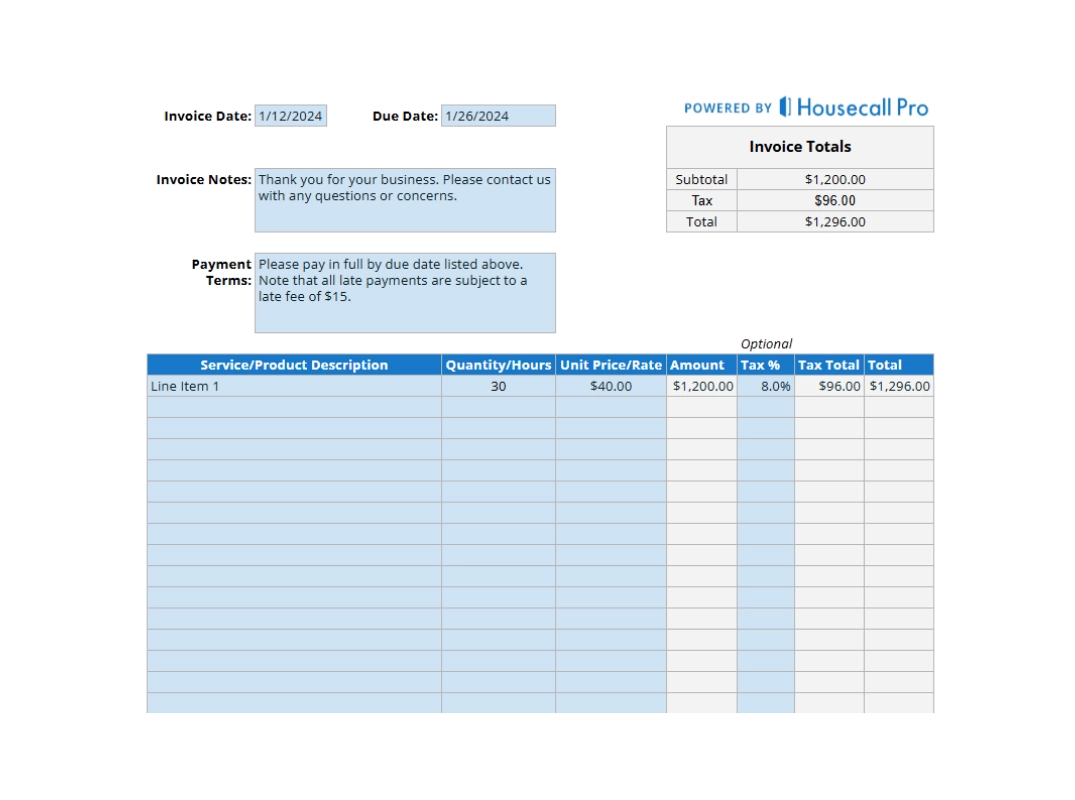Select the Quantity/Hours column header
Image resolution: width=1075 pixels, height=800 pixels.
[x=499, y=364]
